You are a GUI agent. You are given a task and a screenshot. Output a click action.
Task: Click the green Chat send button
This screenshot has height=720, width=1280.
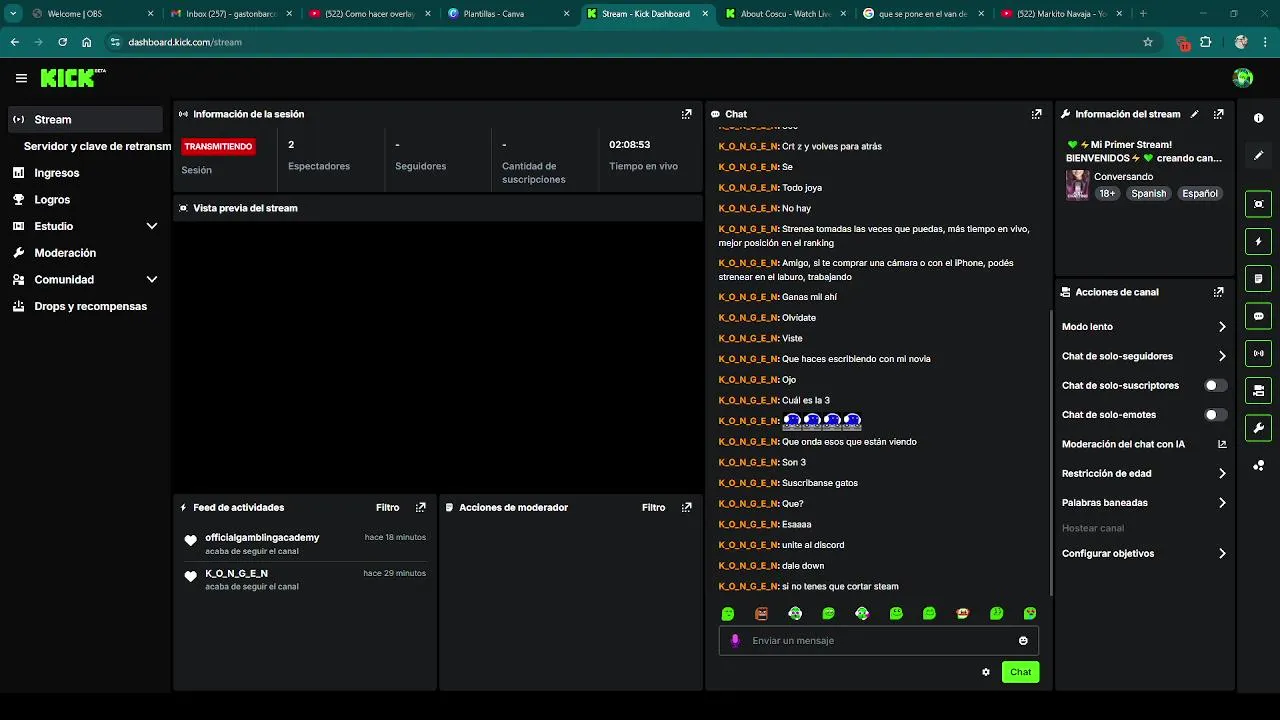(x=1020, y=672)
